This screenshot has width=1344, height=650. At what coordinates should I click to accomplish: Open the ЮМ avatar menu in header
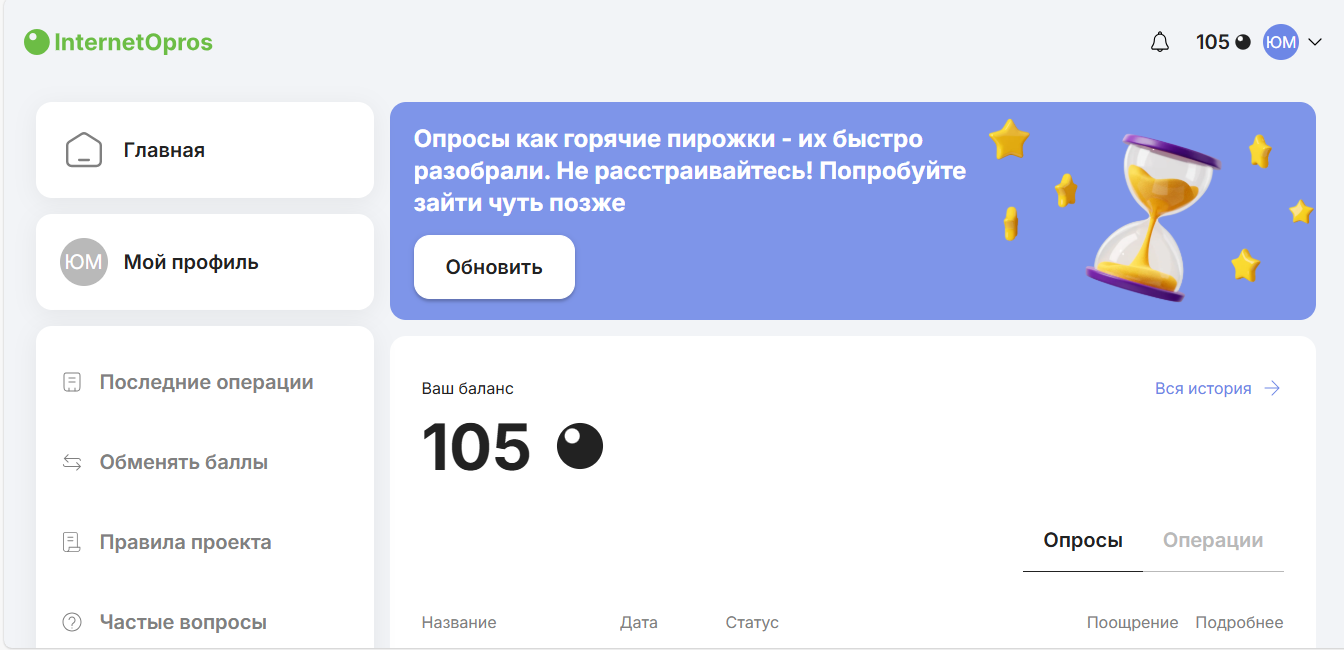coord(1280,42)
